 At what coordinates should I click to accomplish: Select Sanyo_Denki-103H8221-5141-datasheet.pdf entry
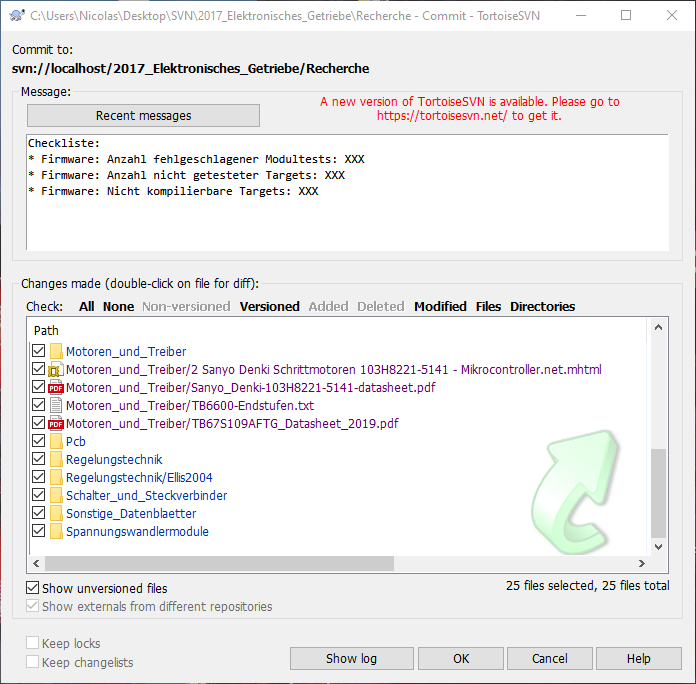pos(251,387)
